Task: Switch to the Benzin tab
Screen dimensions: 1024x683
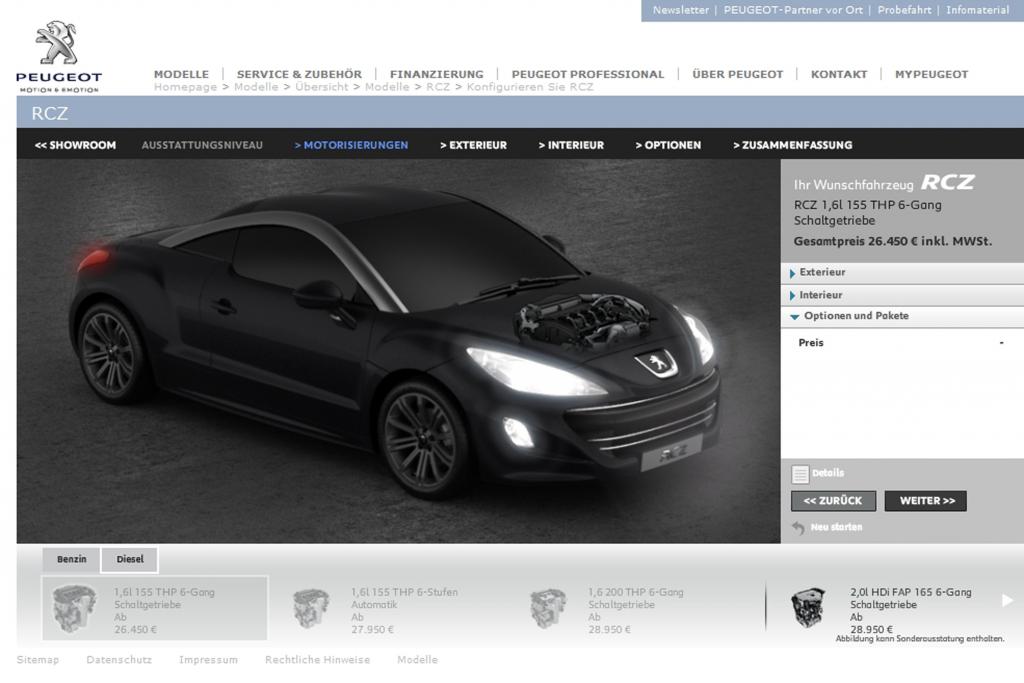Action: click(71, 560)
